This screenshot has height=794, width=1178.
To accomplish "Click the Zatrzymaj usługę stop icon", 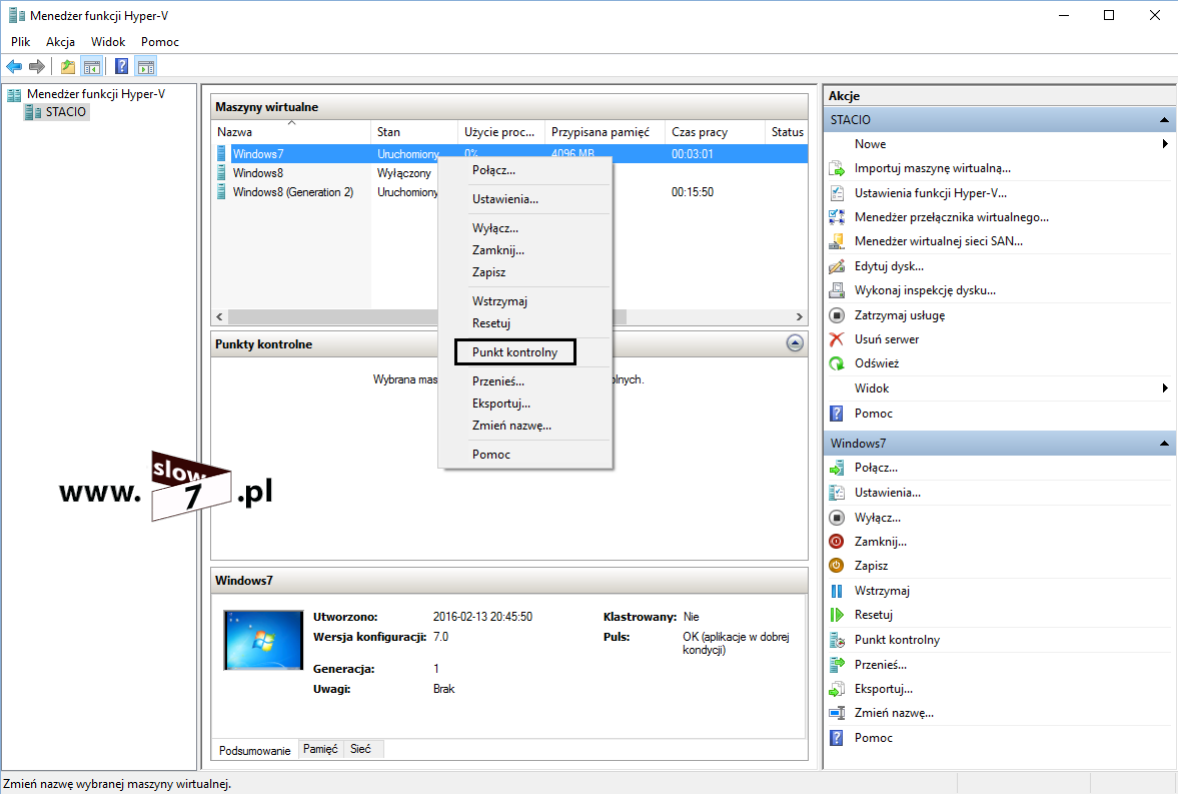I will [x=836, y=315].
